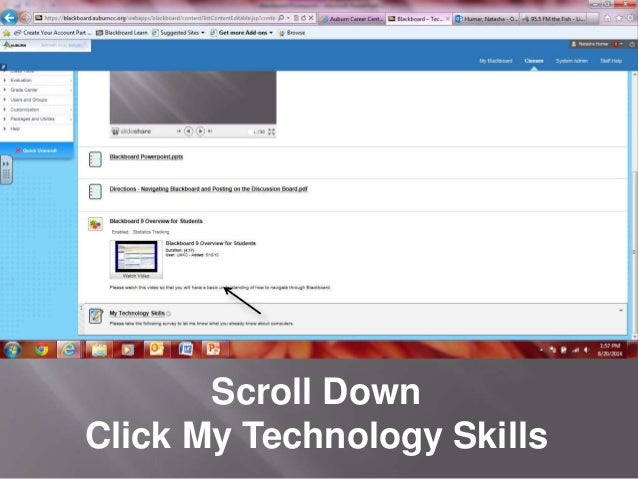
Task: Open the Staff Help tab
Action: (611, 61)
